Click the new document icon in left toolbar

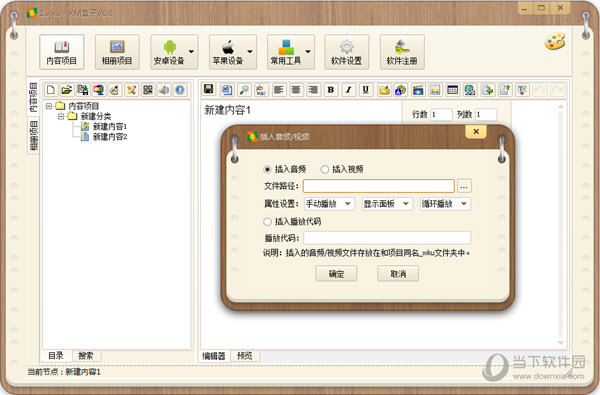tap(51, 90)
